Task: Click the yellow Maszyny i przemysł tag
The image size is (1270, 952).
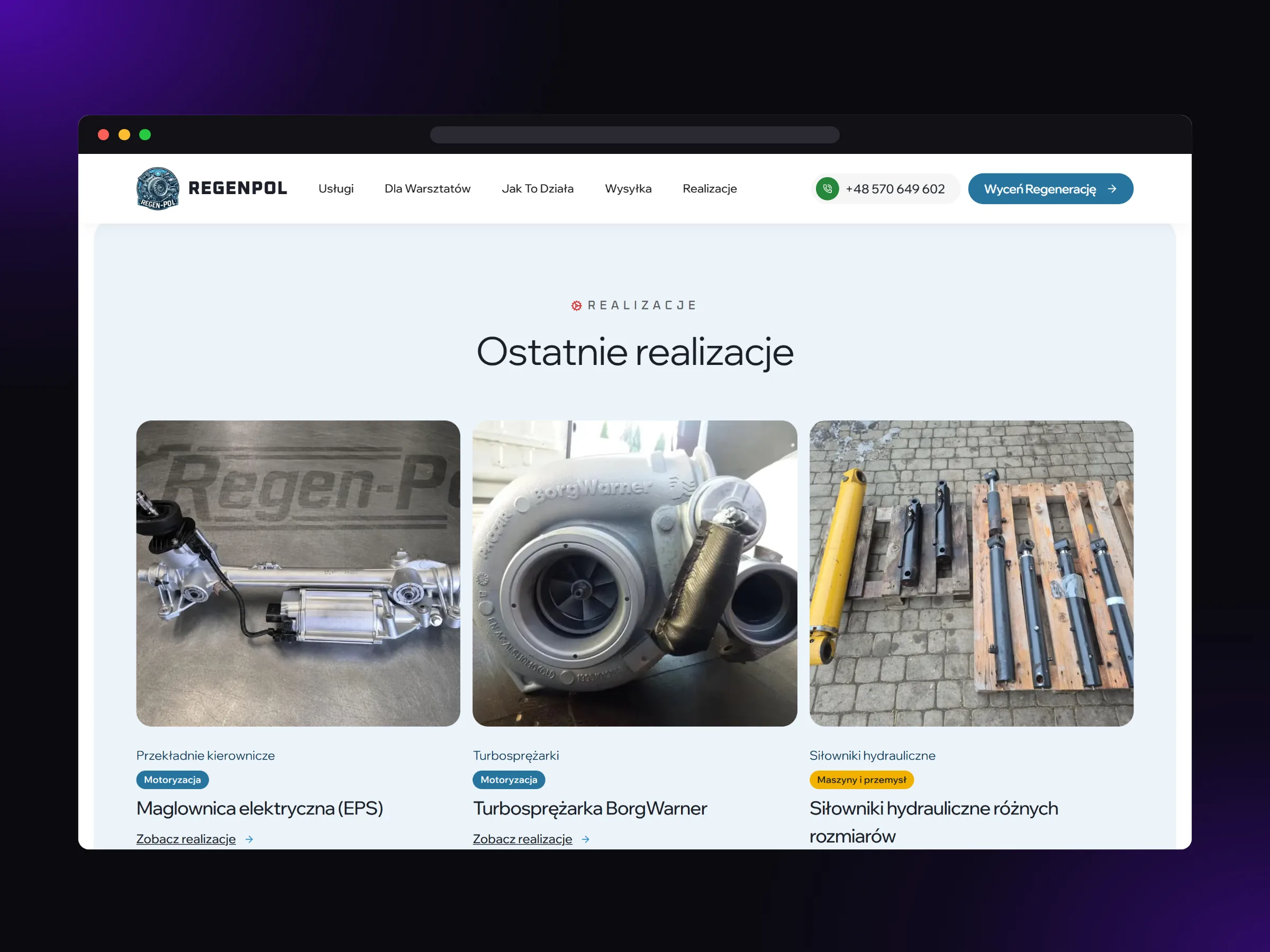Action: 861,780
